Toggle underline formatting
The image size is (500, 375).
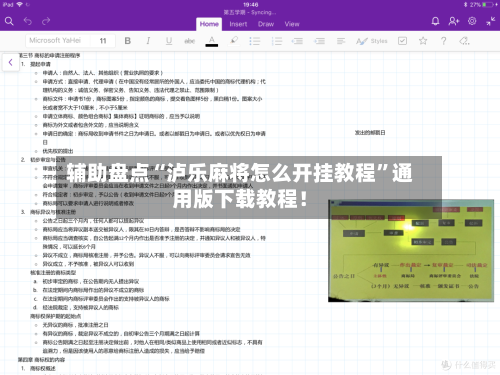[169, 41]
